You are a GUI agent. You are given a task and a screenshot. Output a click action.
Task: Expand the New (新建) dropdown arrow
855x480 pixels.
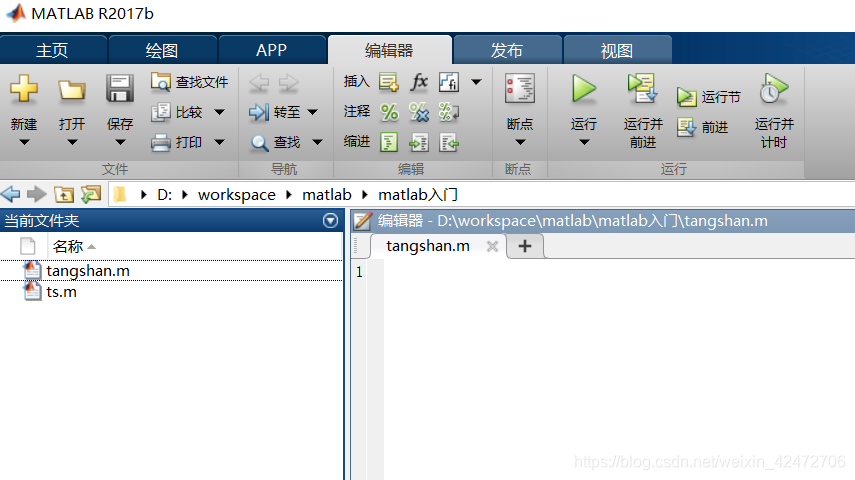(x=24, y=142)
